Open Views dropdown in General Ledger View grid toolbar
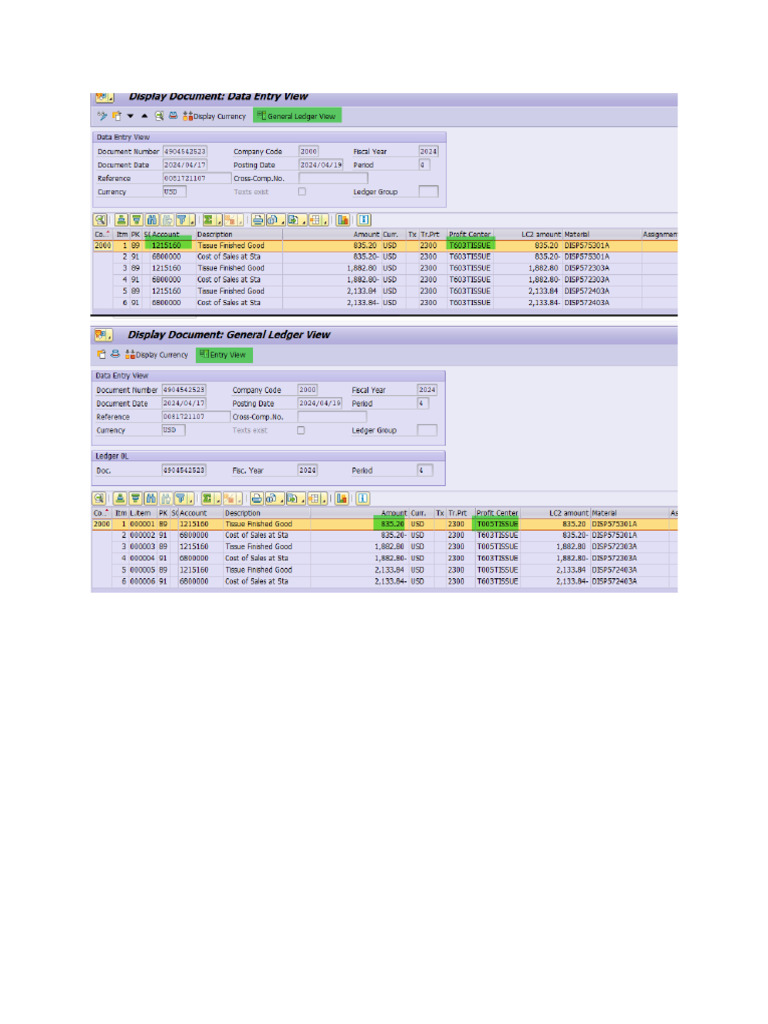Image resolution: width=768 pixels, height=1024 pixels. (274, 499)
